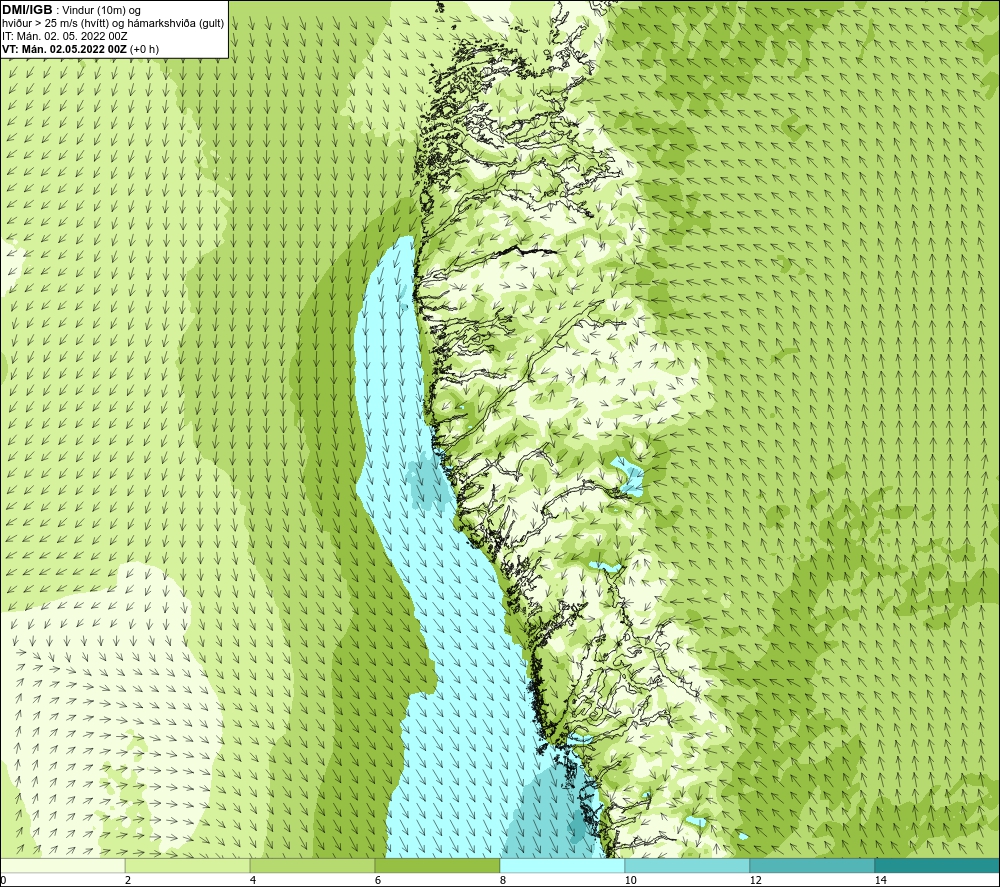The height and width of the screenshot is (887, 1000).
Task: Select the 8–10 m/s light cyan colorbar segment
Action: click(562, 866)
